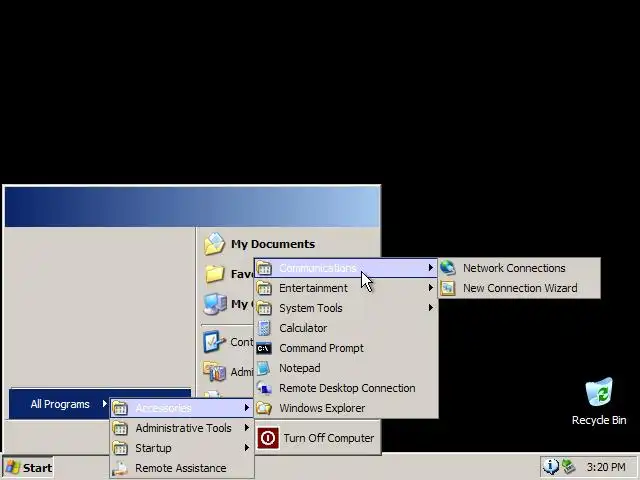Open Remote Desktop Connection menu entry

346,388
